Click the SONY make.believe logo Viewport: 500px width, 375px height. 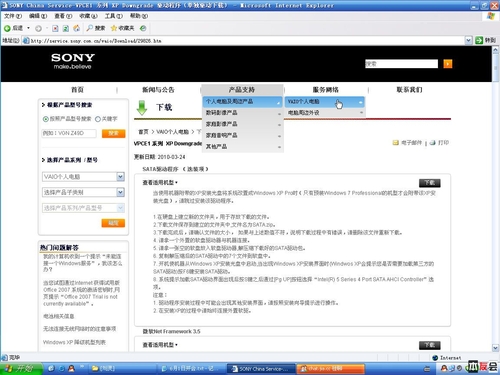73,61
